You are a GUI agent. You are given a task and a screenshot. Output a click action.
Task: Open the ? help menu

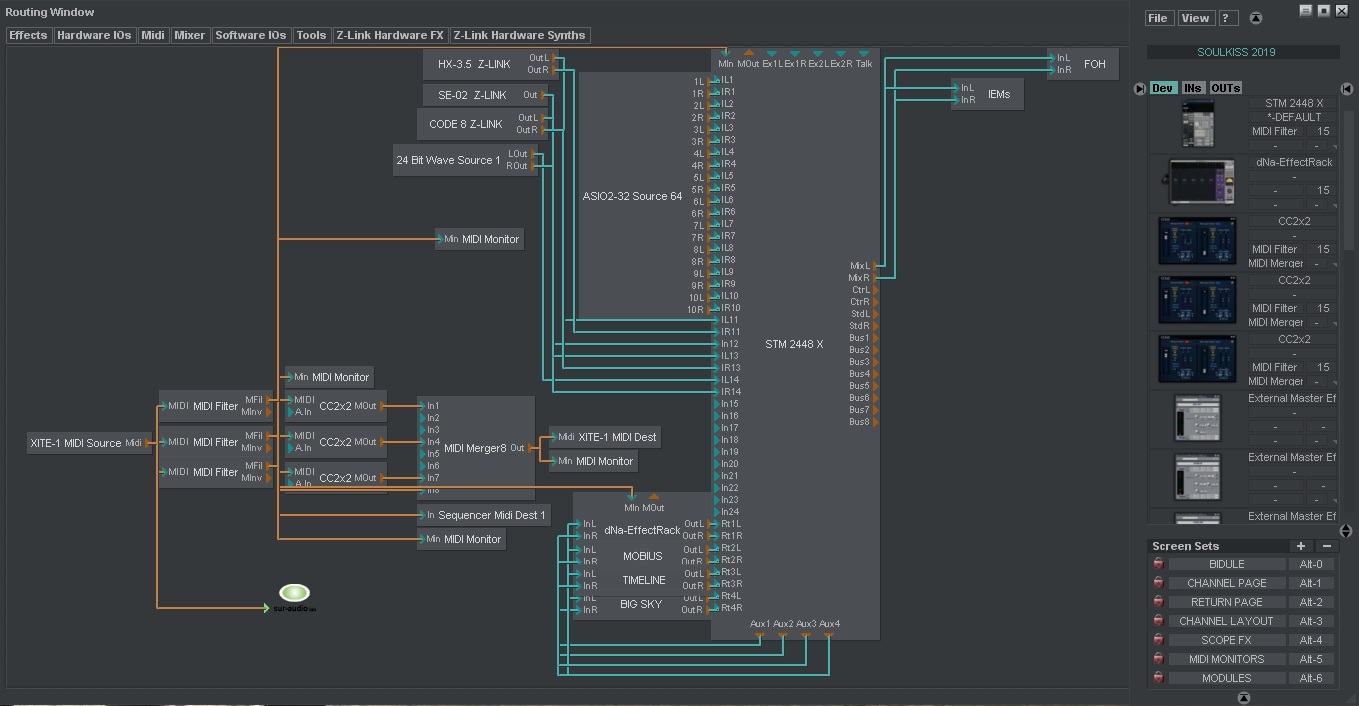tap(1227, 18)
